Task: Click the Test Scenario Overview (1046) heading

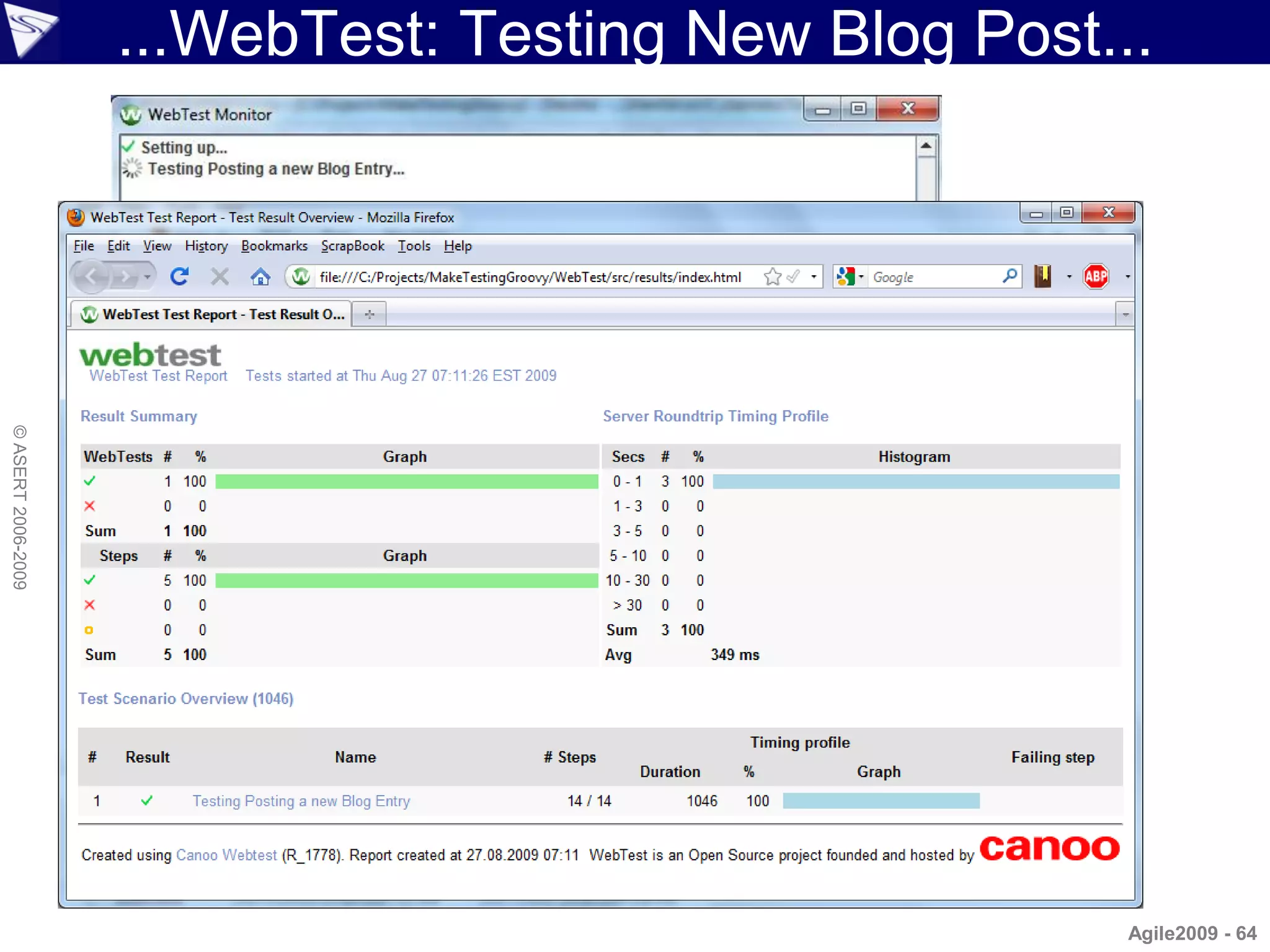Action: 186,699
